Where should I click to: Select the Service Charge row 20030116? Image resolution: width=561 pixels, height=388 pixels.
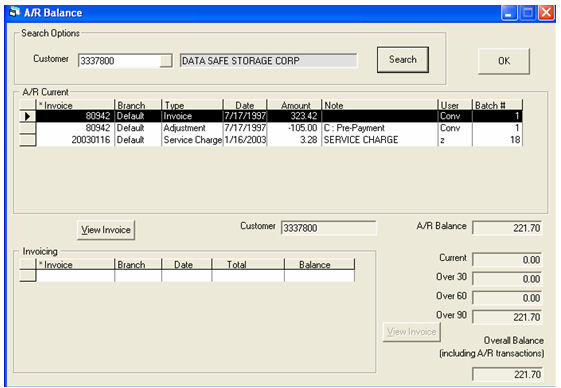coord(279,140)
